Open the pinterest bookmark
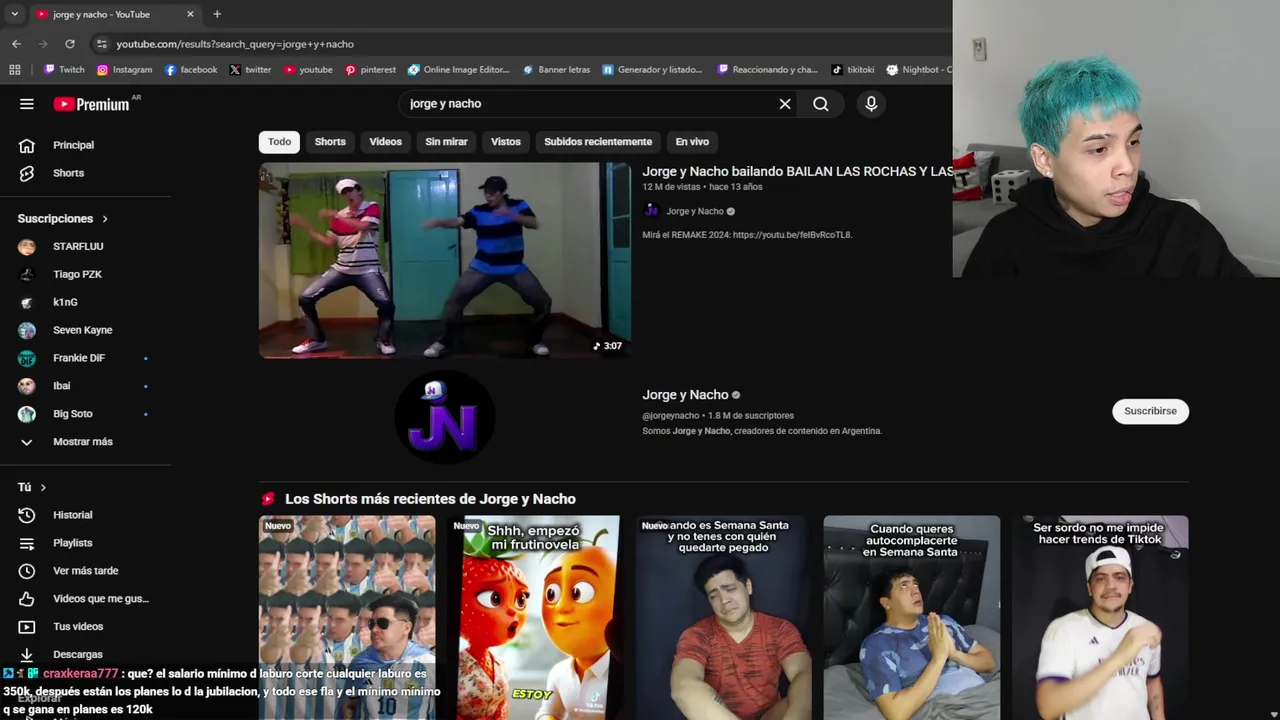The height and width of the screenshot is (720, 1280). (x=370, y=70)
